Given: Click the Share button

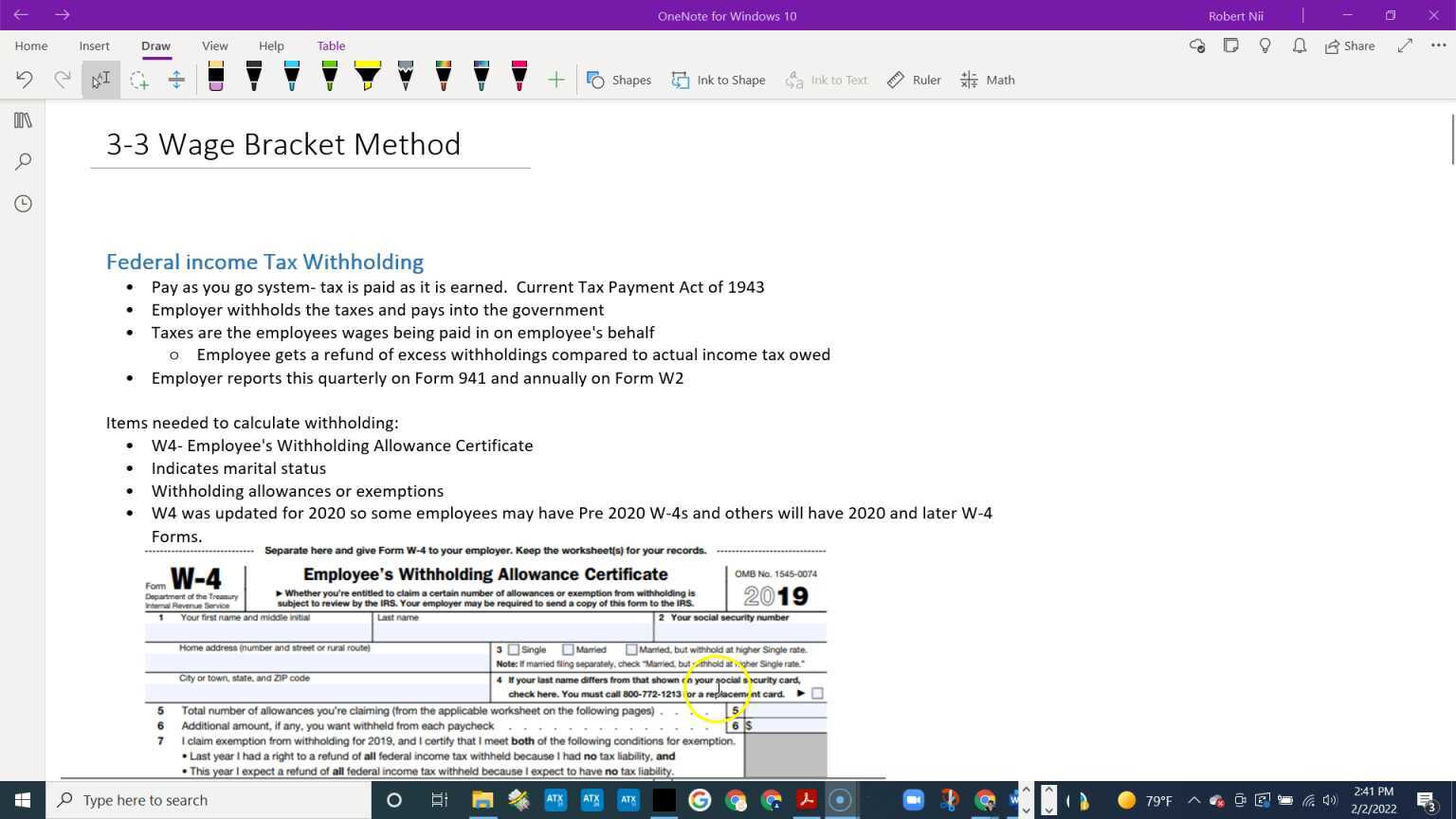Looking at the screenshot, I should (1350, 45).
